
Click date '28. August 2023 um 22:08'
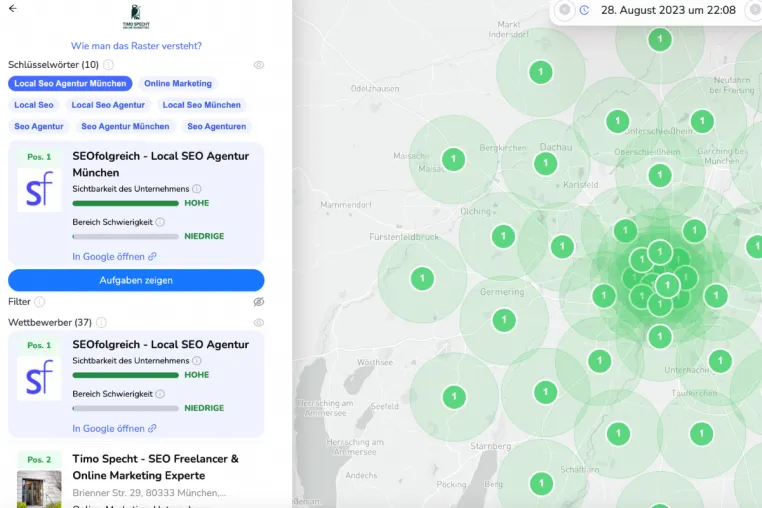[x=668, y=10]
